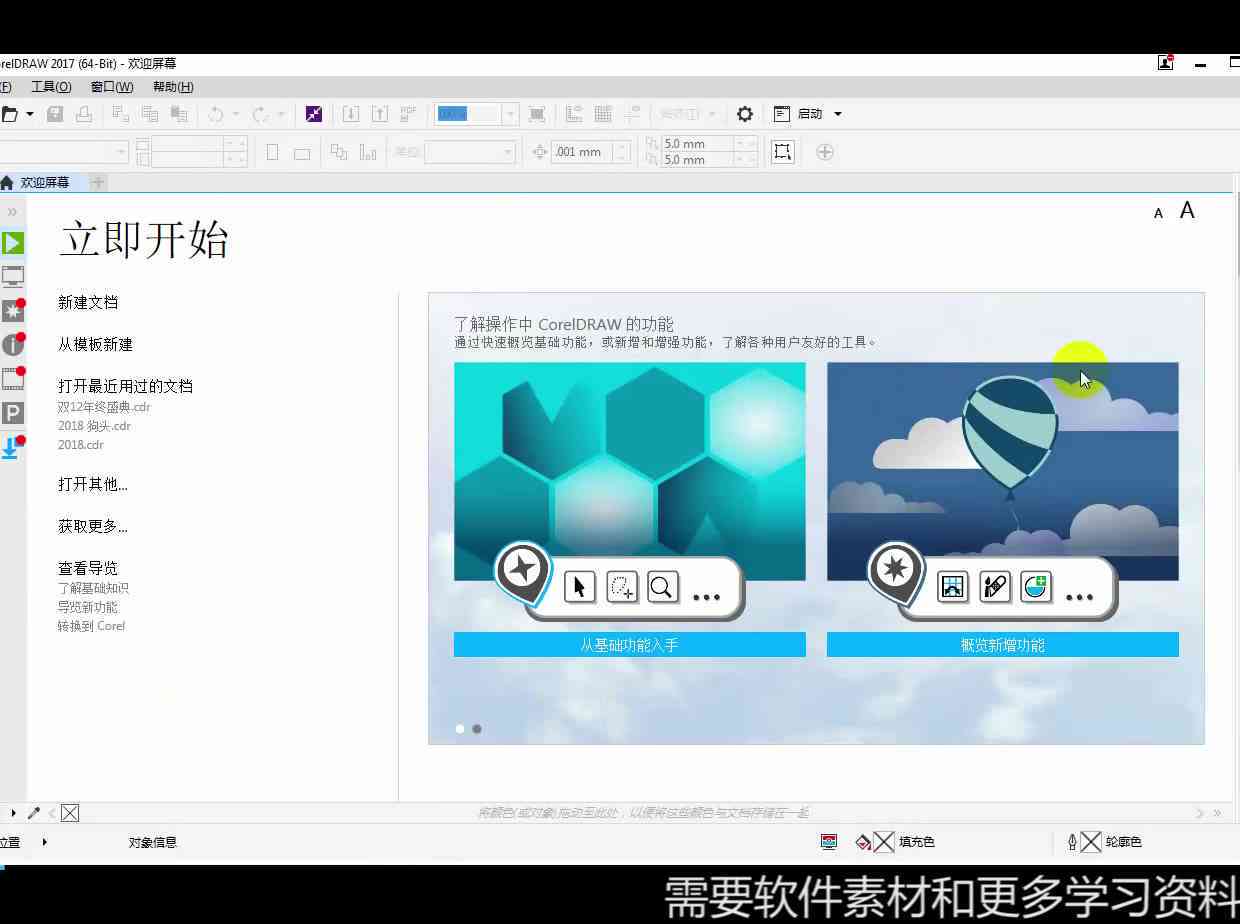Screen dimensions: 1240x924
Task: Open the 'P' product details sidebar icon
Action: tap(12, 413)
